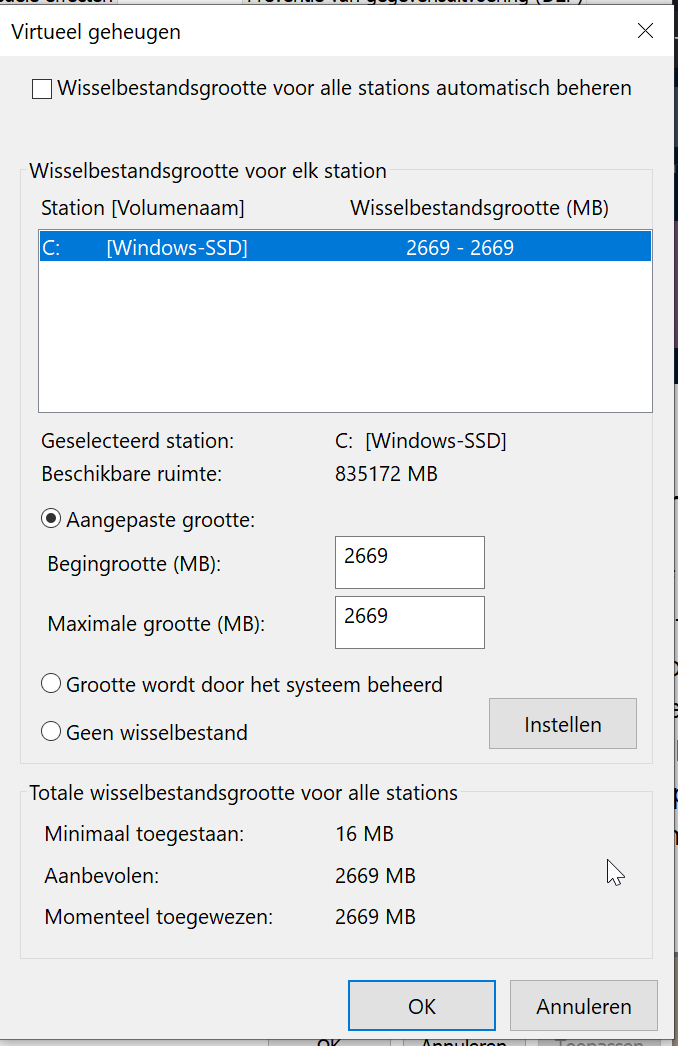678x1046 pixels.
Task: Click the 'Totale wisselbestandsgrootte voor alle stations' heading
Action: pos(243,793)
